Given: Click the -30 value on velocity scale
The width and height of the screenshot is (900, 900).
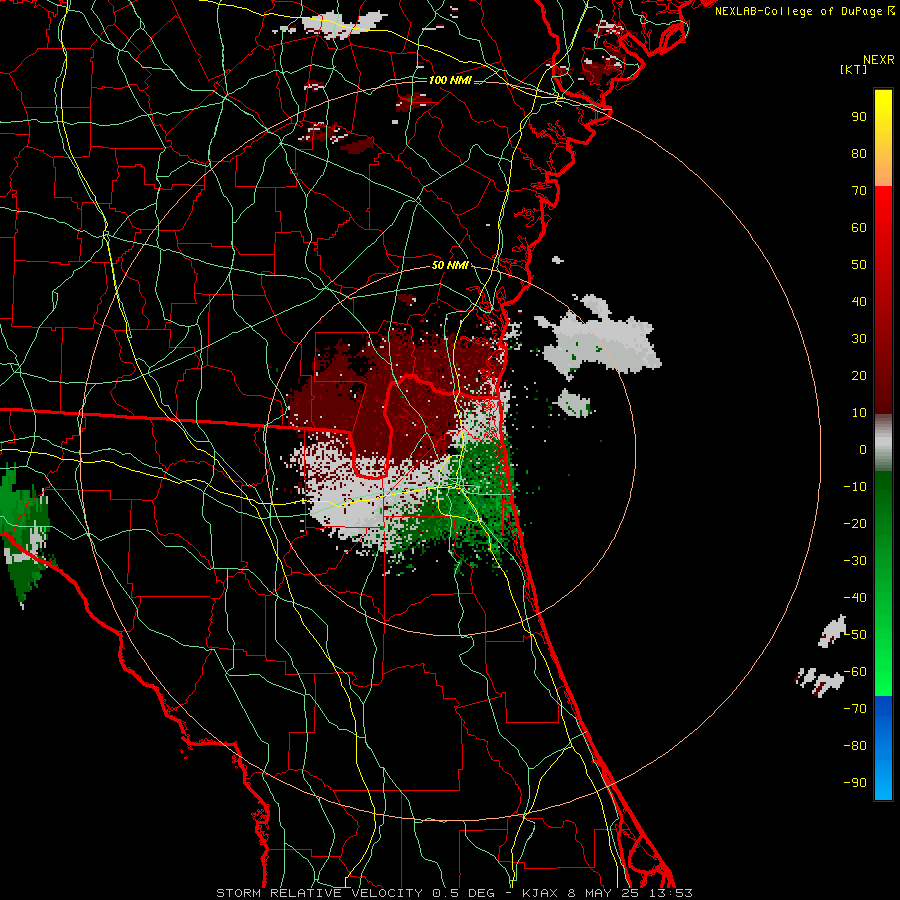Looking at the screenshot, I should [x=855, y=561].
